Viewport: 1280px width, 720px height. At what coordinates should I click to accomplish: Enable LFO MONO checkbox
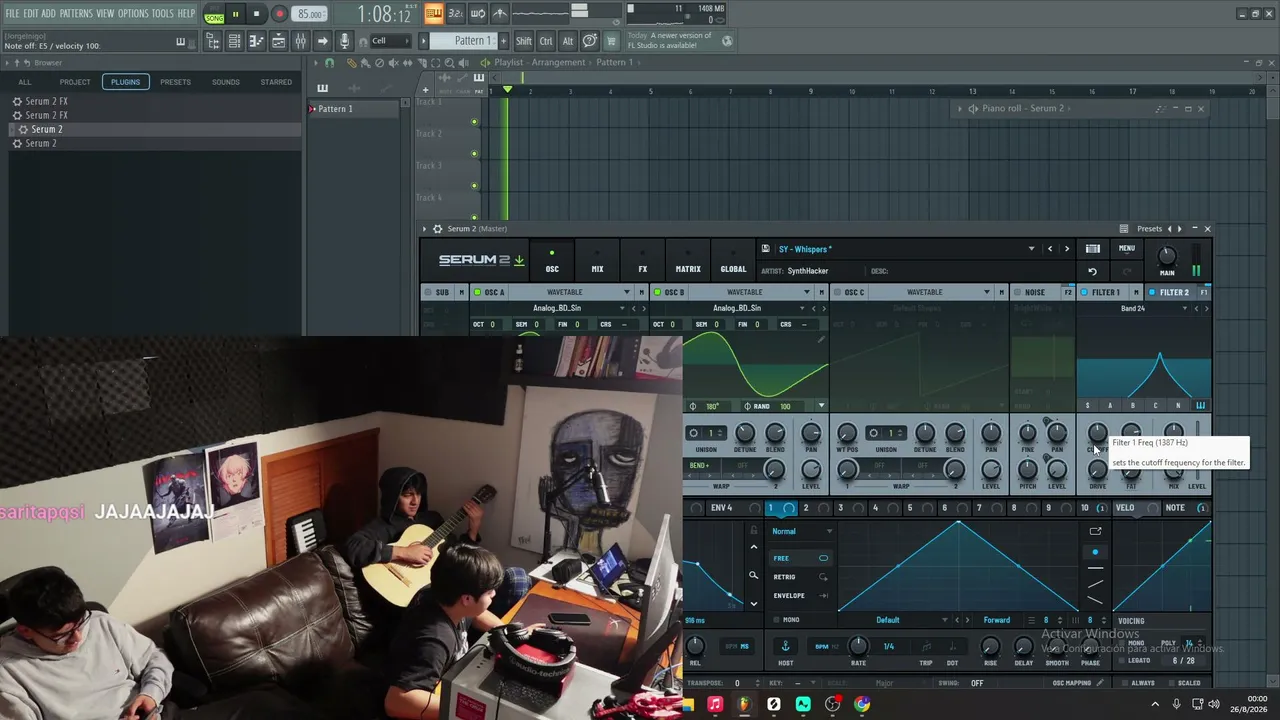777,620
